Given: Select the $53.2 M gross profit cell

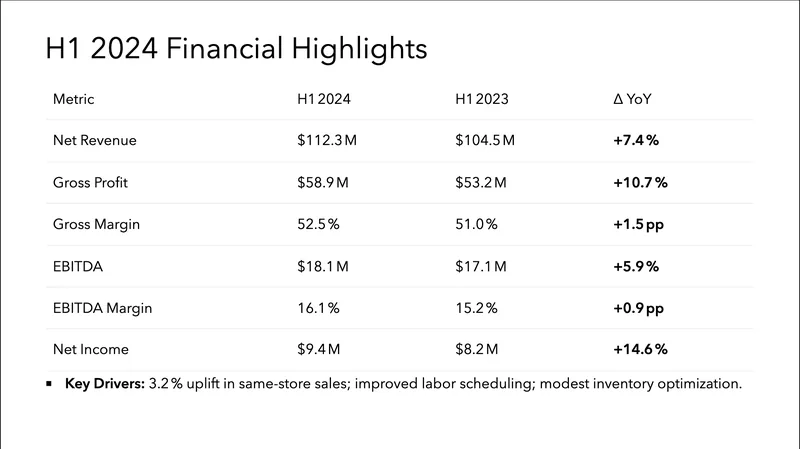Looking at the screenshot, I should click(x=481, y=182).
